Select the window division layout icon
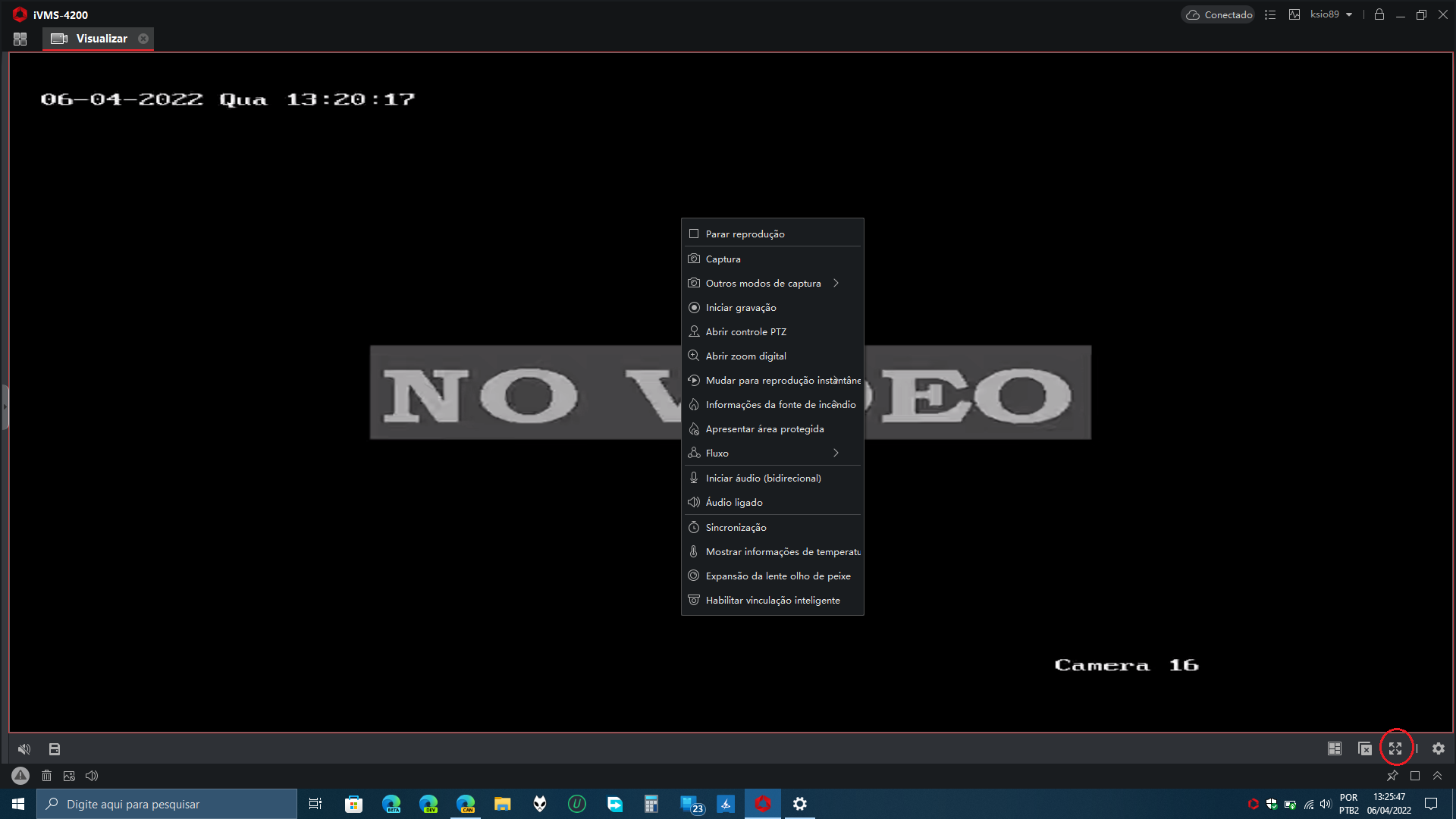This screenshot has height=819, width=1456. click(1335, 748)
